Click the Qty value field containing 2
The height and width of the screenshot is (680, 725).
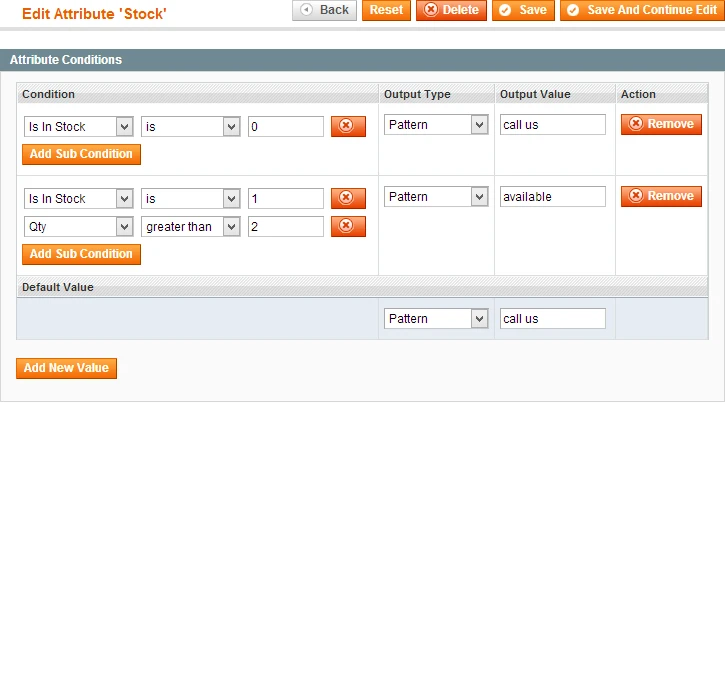coord(285,227)
